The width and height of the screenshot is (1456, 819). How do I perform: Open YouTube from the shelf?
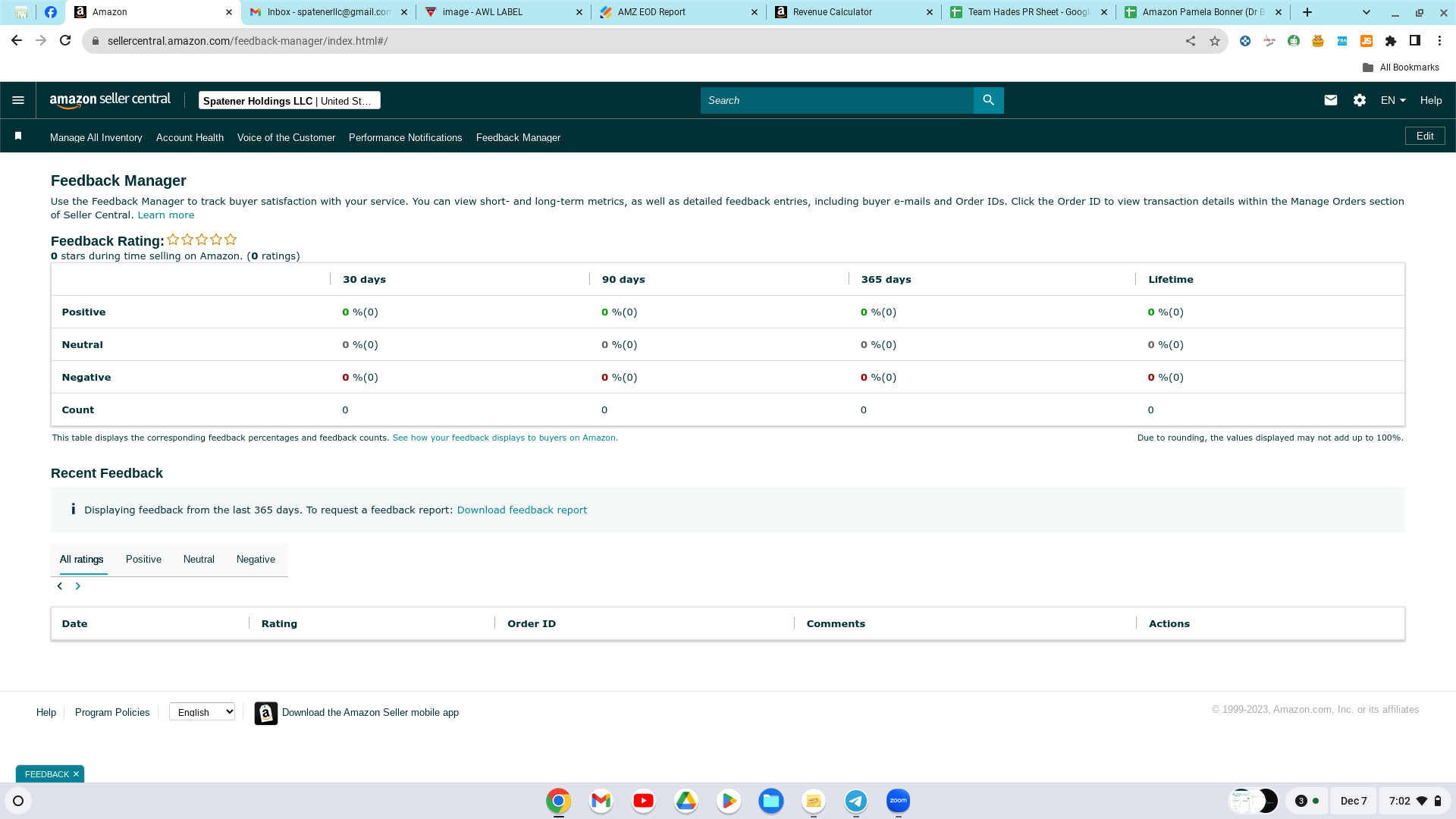point(643,801)
